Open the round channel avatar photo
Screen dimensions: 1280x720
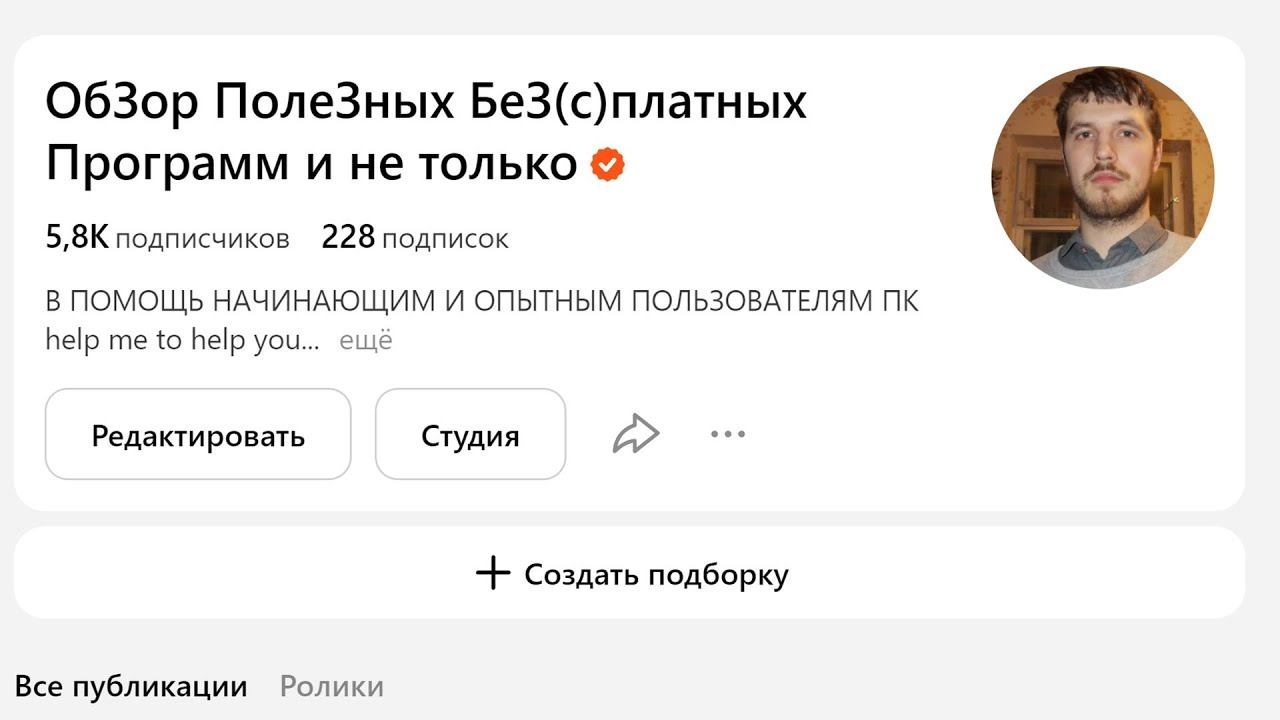point(1102,177)
